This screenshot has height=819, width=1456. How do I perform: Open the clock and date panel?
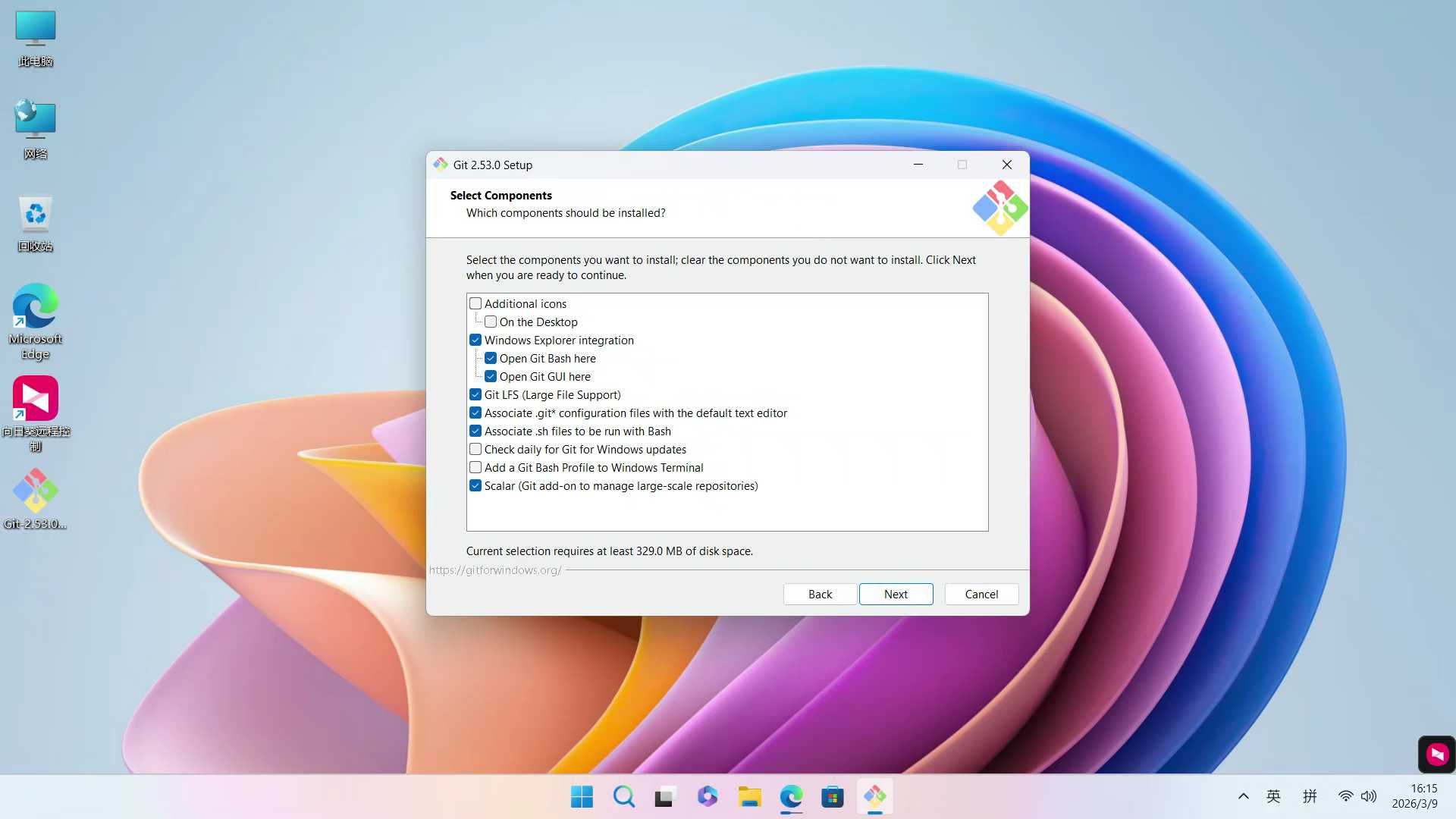point(1414,796)
